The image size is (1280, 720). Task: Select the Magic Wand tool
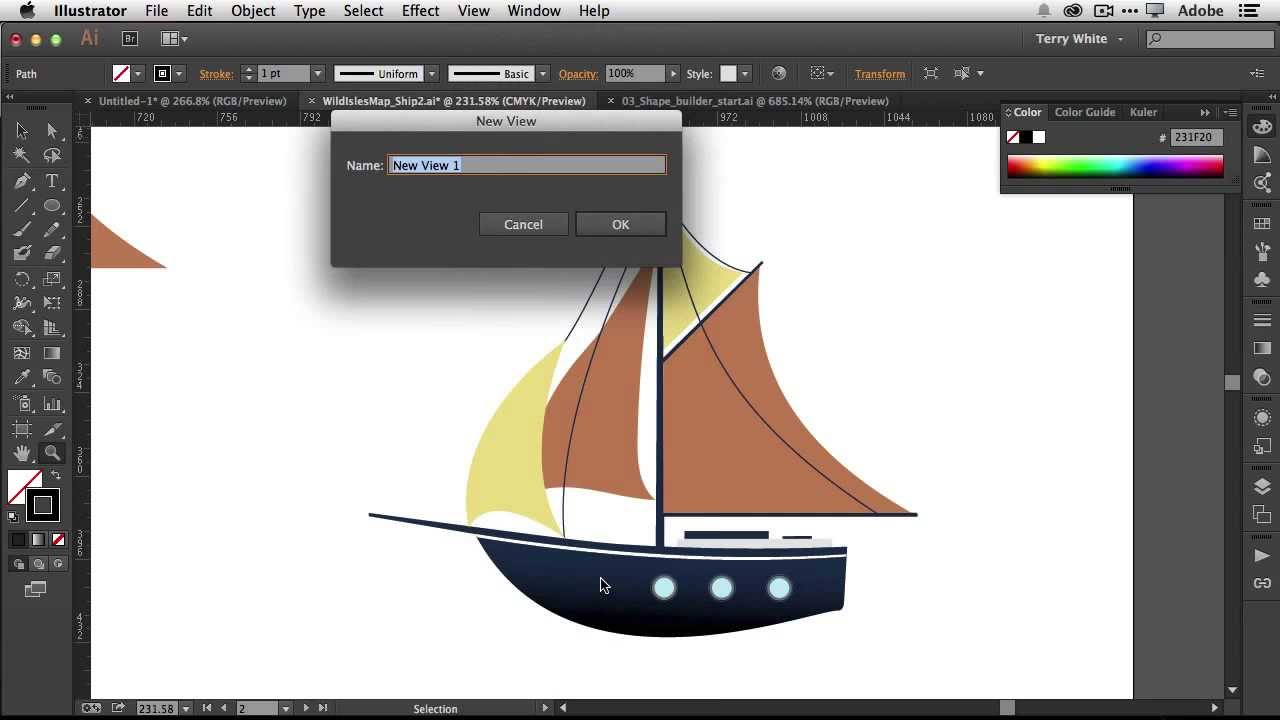point(22,155)
